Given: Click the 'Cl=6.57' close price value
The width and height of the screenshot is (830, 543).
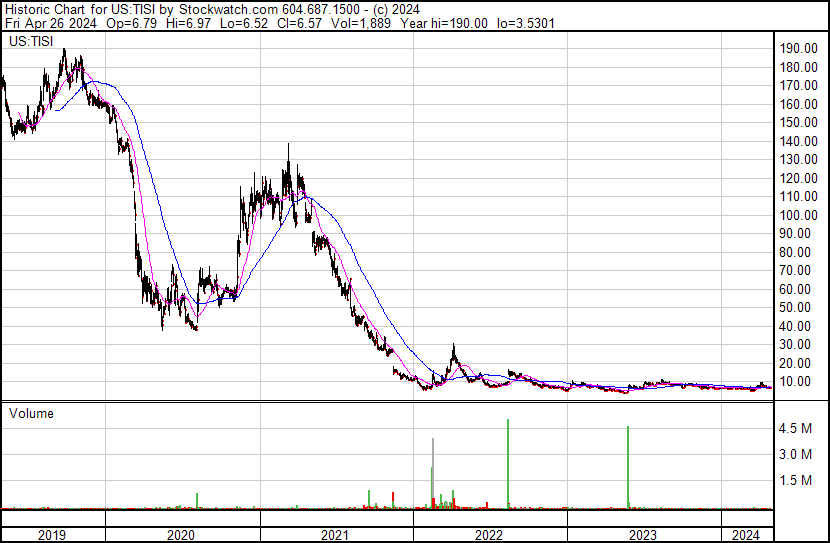Looking at the screenshot, I should [x=300, y=23].
